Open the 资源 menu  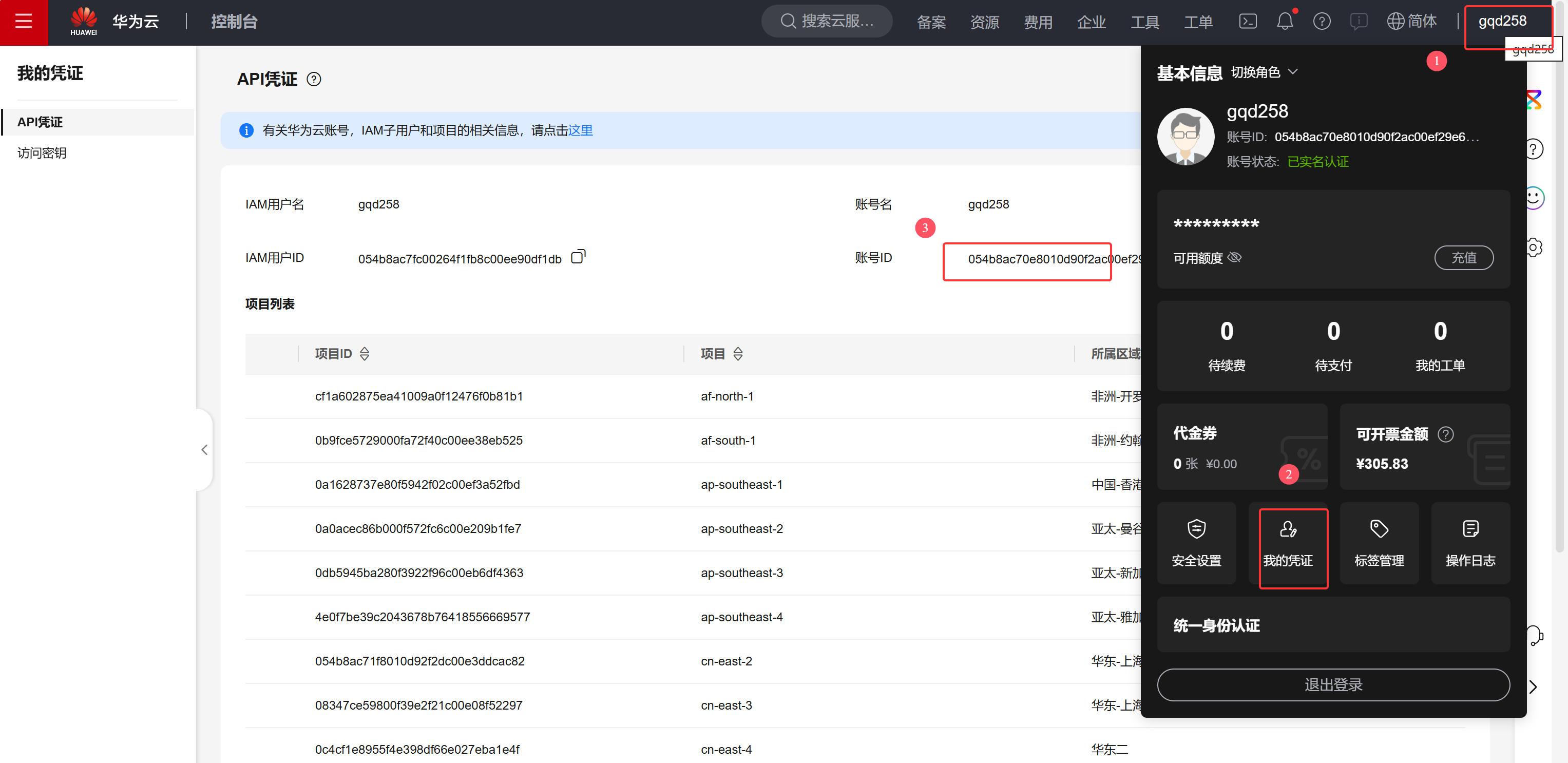[x=984, y=23]
